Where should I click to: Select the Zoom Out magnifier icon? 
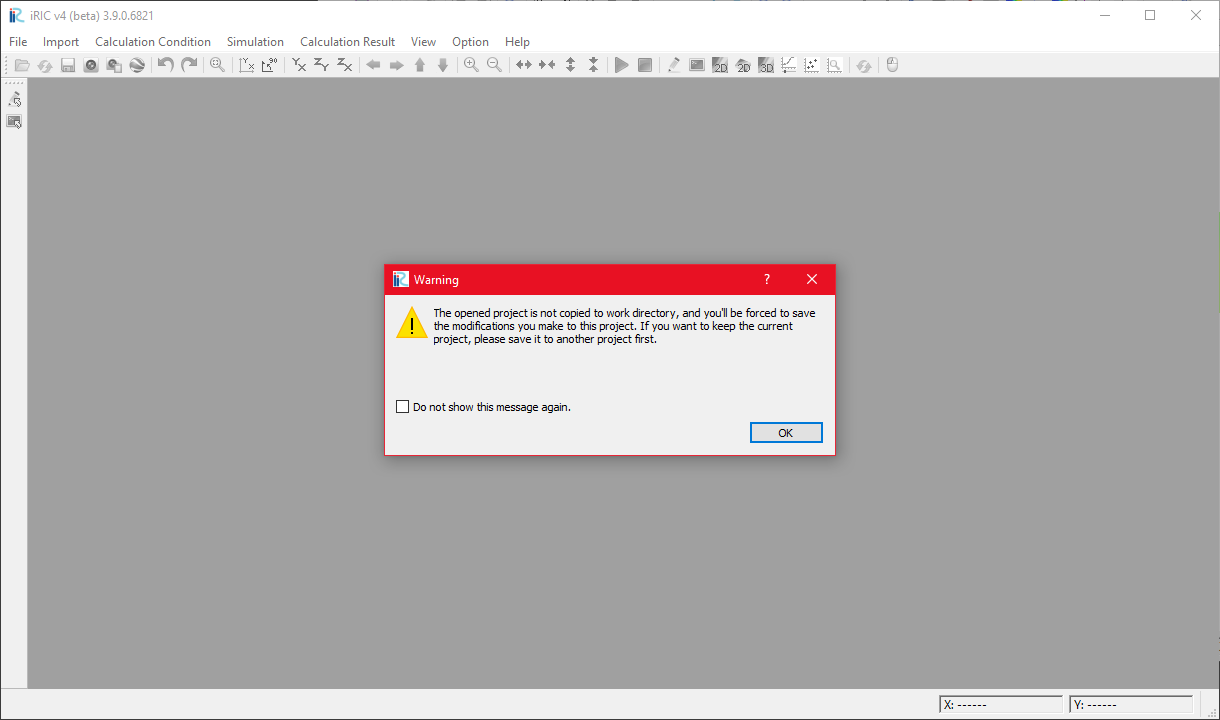494,64
